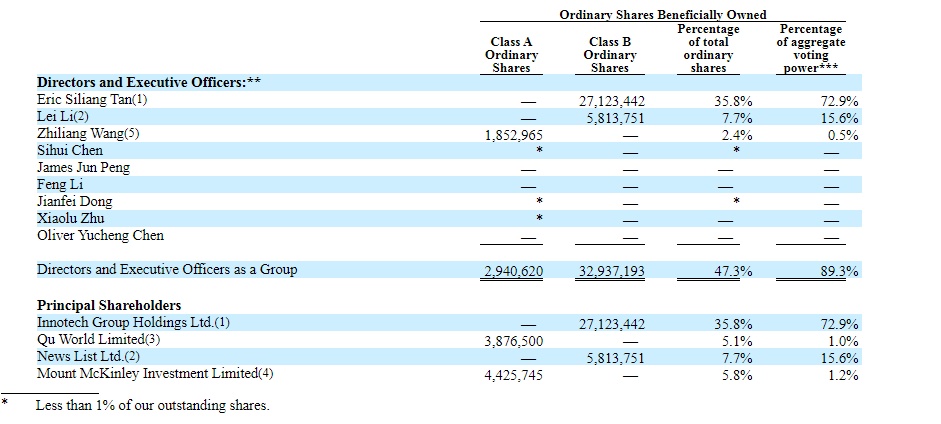Image resolution: width=941 pixels, height=424 pixels.
Task: Click the Class B Ordinary Shares column header
Action: pos(609,55)
